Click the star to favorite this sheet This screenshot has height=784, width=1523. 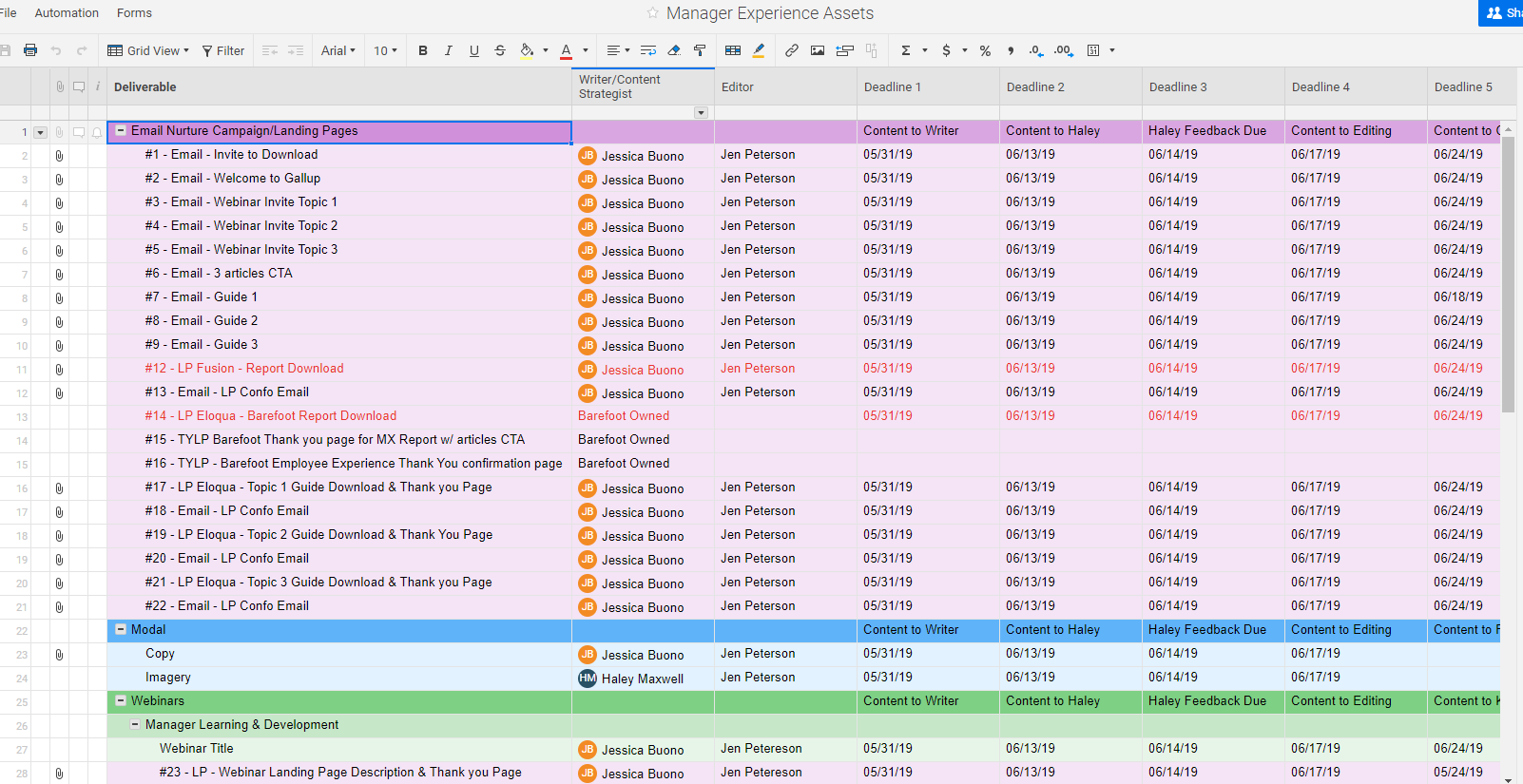tap(652, 13)
